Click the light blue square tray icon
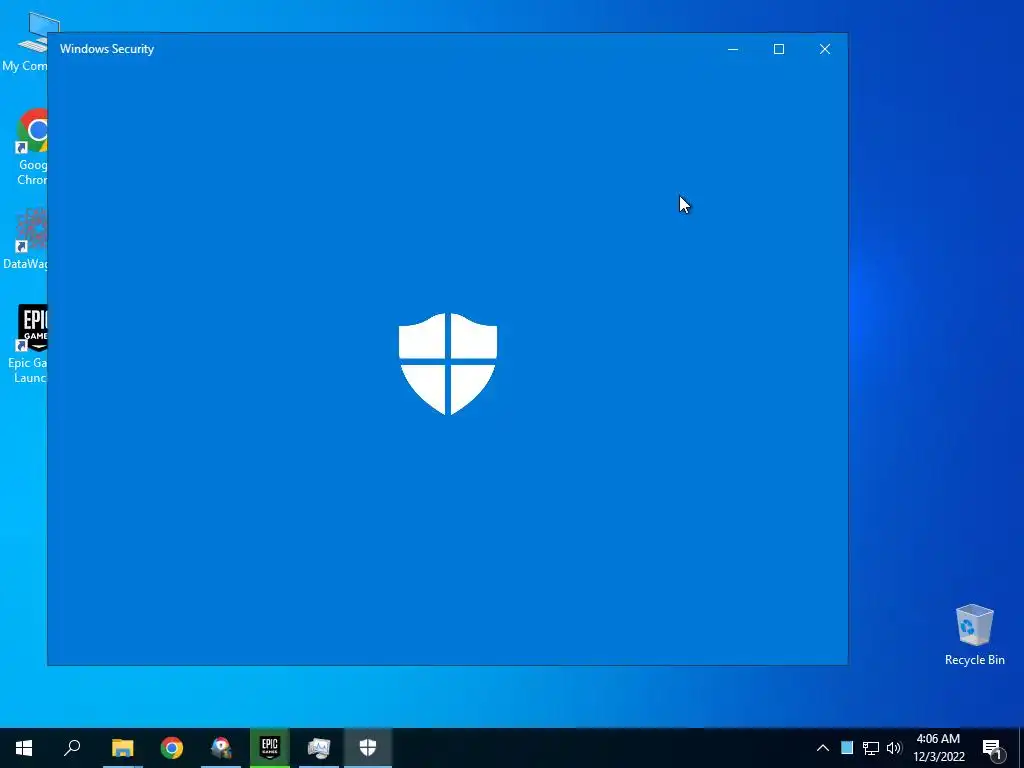The height and width of the screenshot is (768, 1024). (847, 748)
